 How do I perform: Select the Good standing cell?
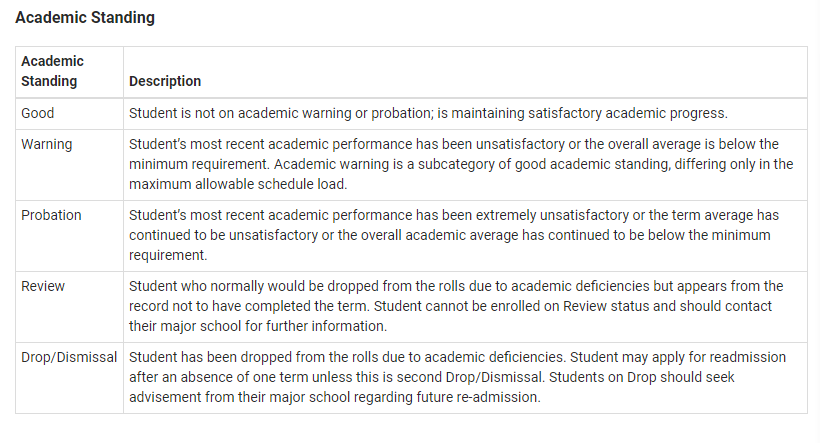coord(38,113)
